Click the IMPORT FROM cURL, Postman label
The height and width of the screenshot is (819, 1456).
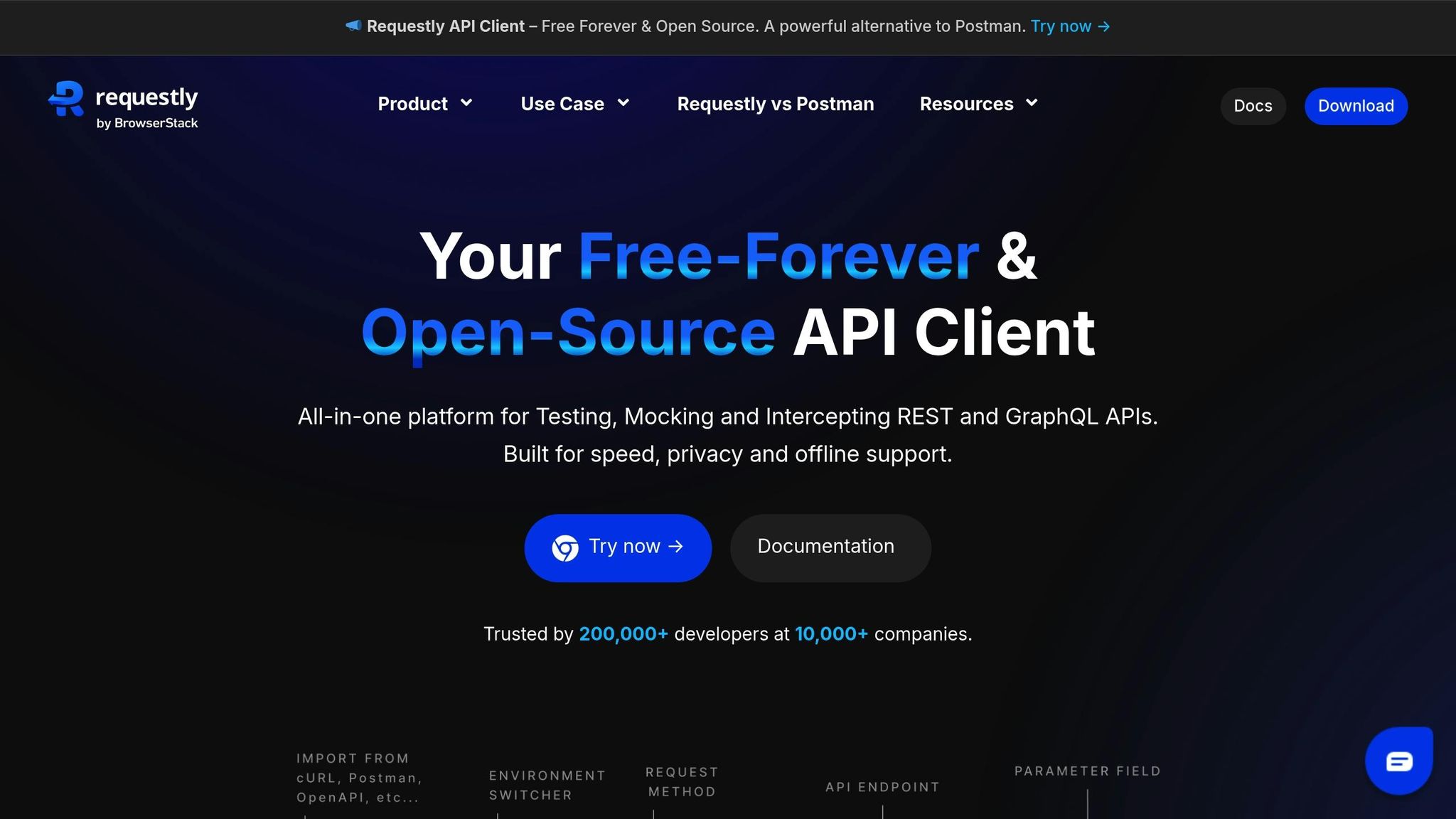pos(359,778)
